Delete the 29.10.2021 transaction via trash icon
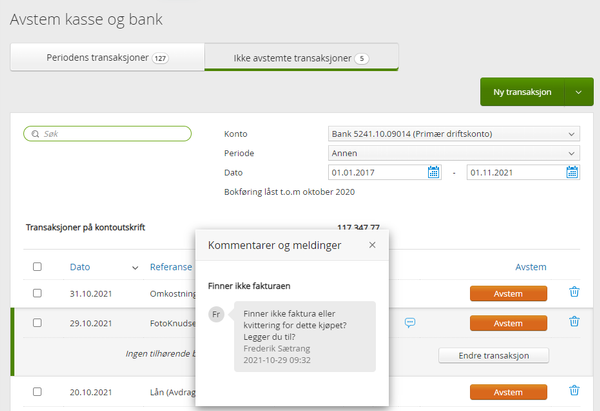 [x=574, y=322]
